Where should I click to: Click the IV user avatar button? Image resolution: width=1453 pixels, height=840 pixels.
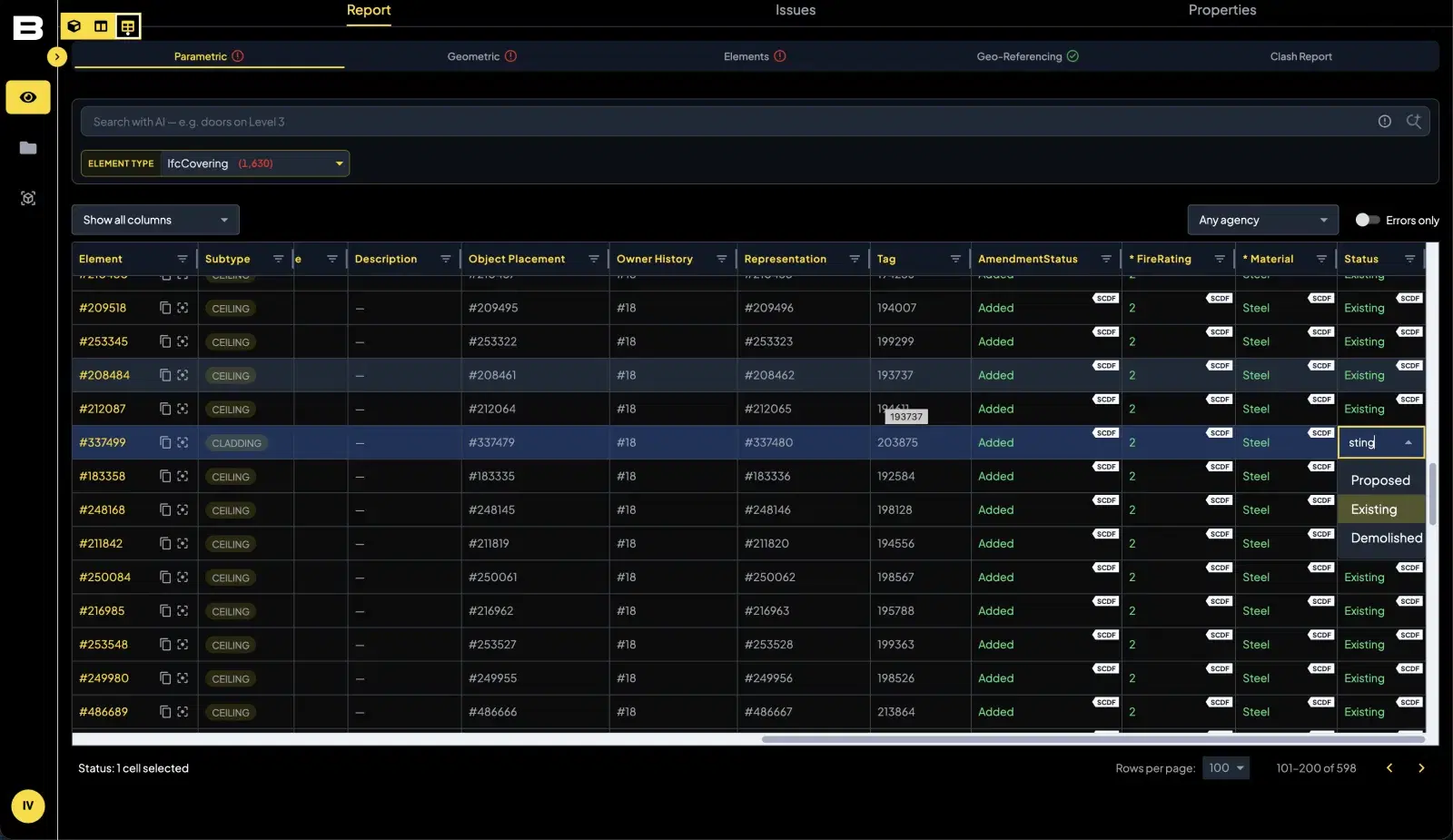pos(28,805)
